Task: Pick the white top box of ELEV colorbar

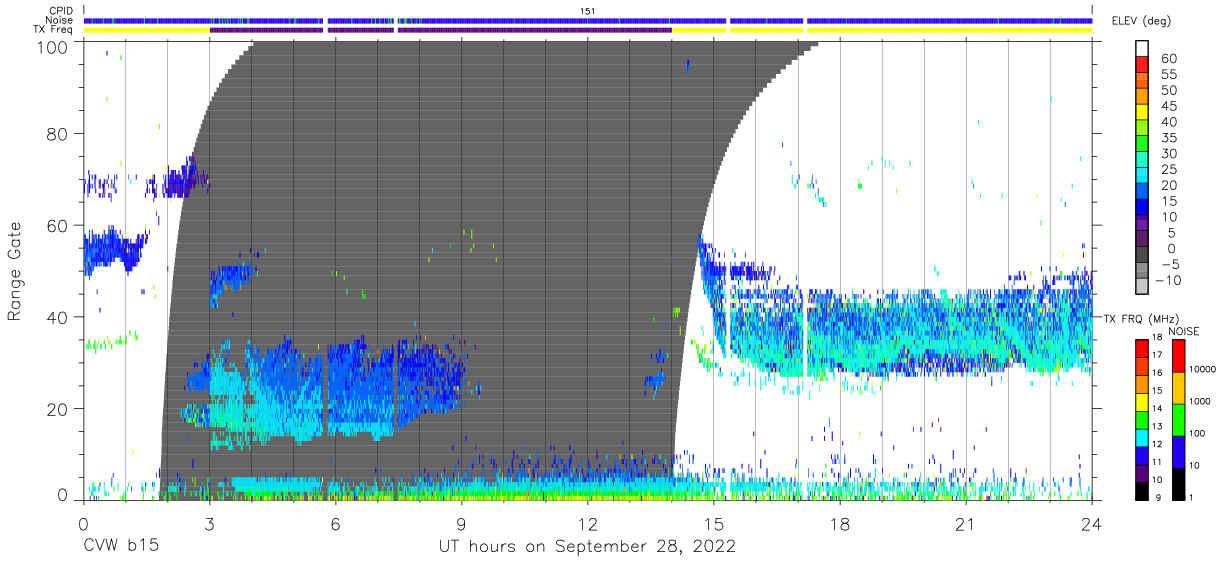Action: tap(1142, 49)
